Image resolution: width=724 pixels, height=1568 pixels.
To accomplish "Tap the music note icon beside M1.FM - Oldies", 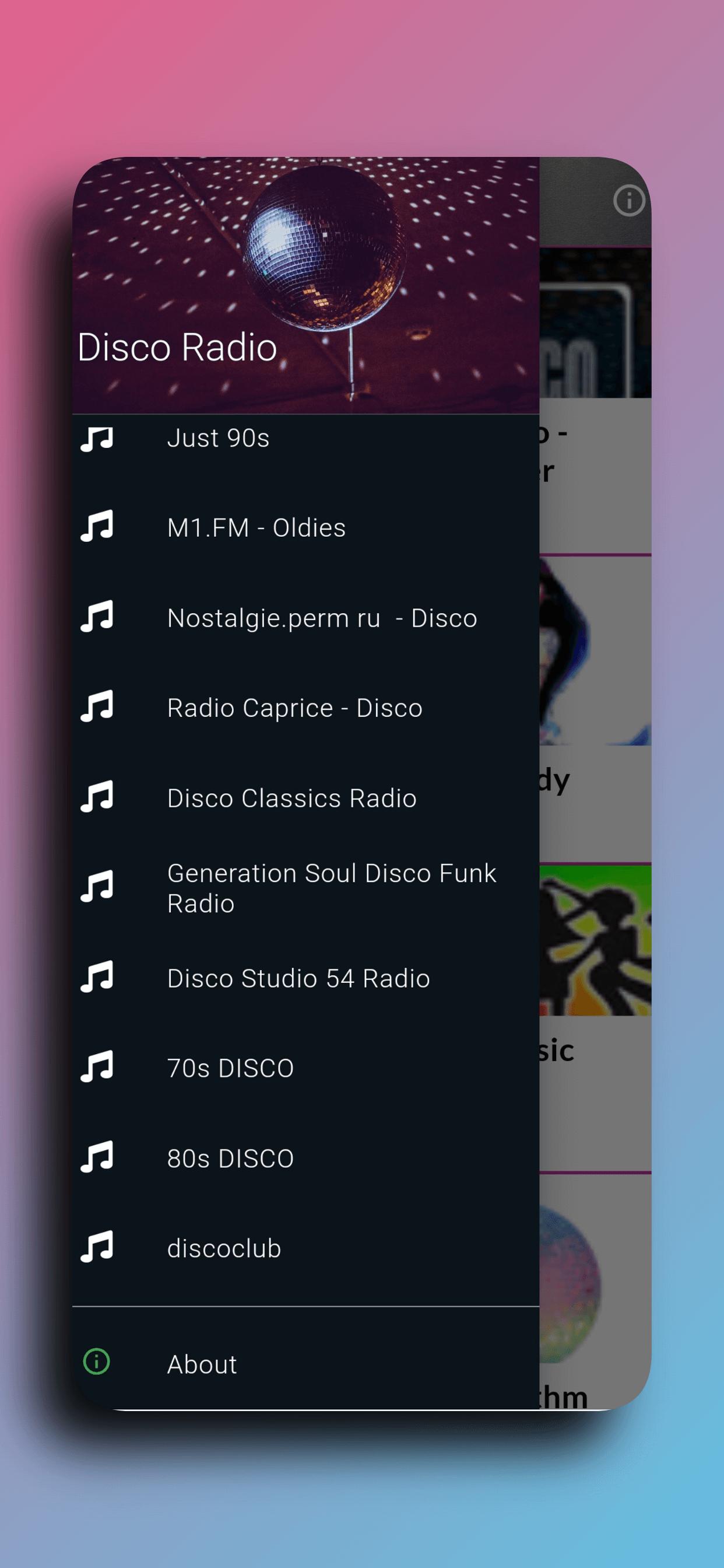I will click(97, 527).
